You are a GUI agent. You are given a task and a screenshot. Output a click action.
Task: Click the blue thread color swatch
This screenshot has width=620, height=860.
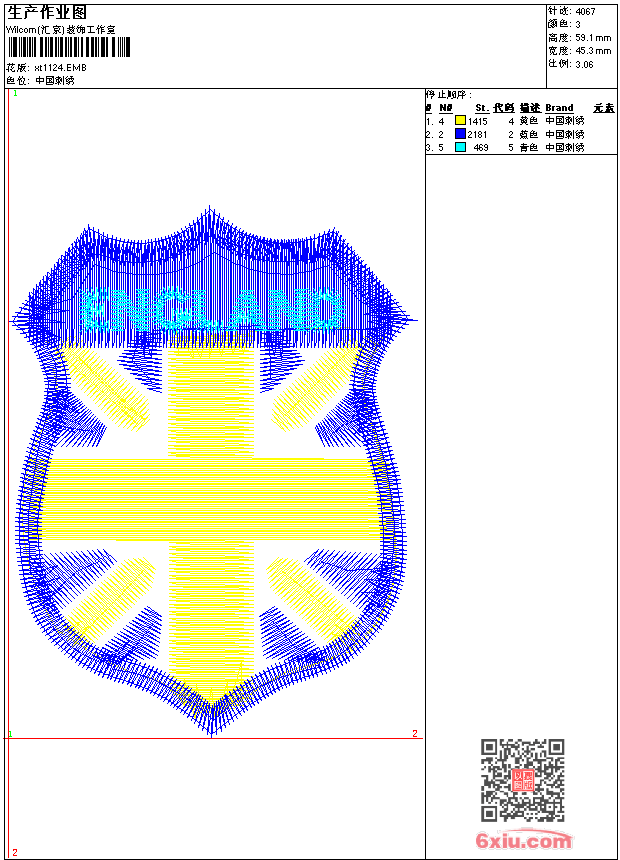click(460, 134)
